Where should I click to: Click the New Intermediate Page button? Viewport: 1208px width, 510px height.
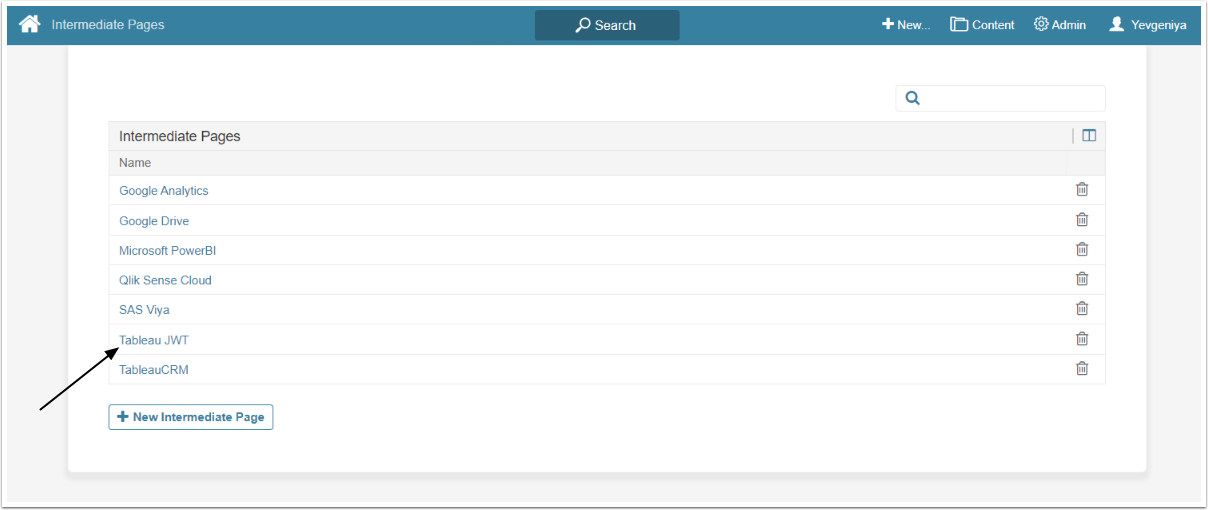[x=191, y=417]
